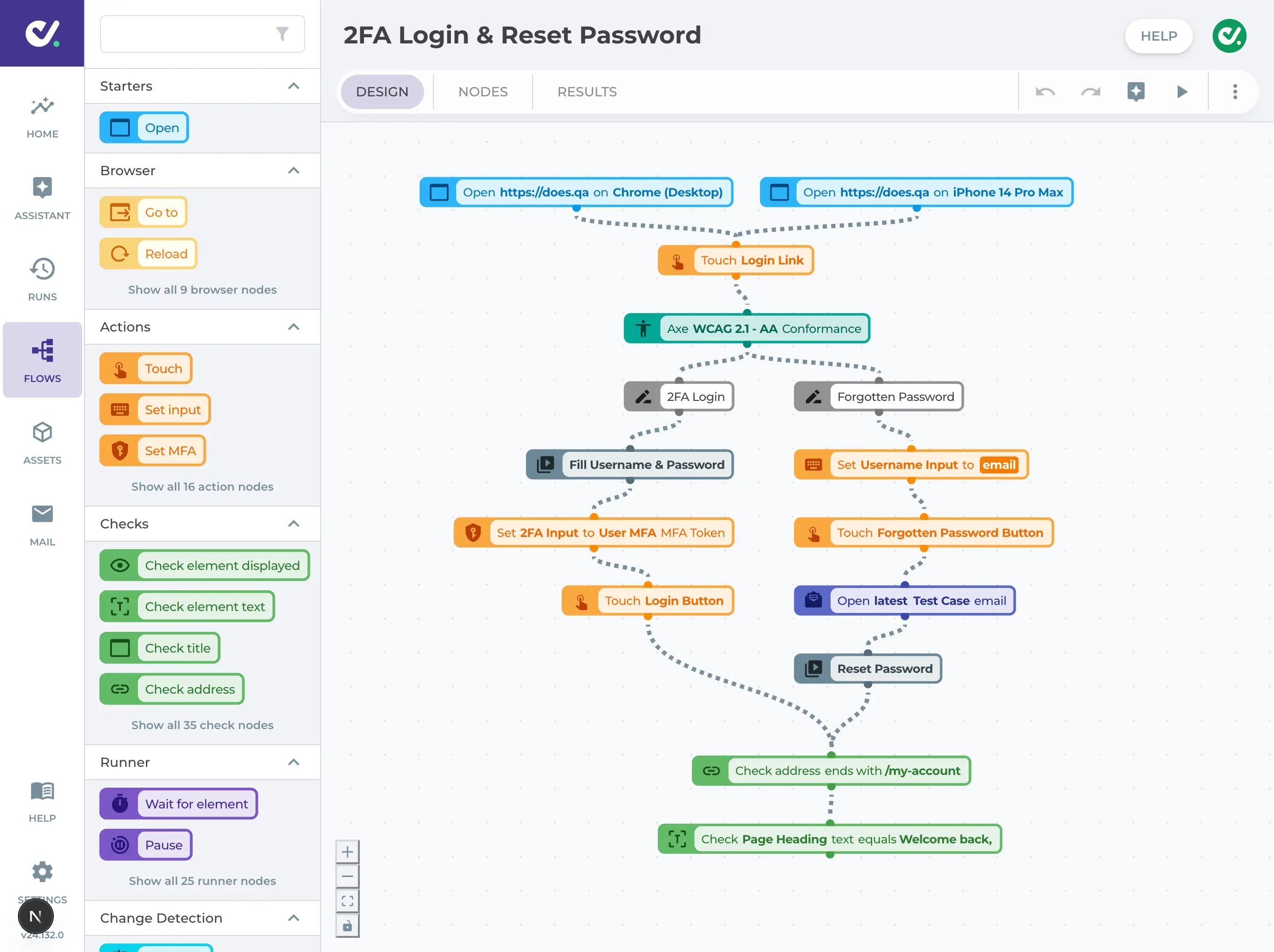Toggle the canvas lock control
This screenshot has width=1274, height=952.
347,925
